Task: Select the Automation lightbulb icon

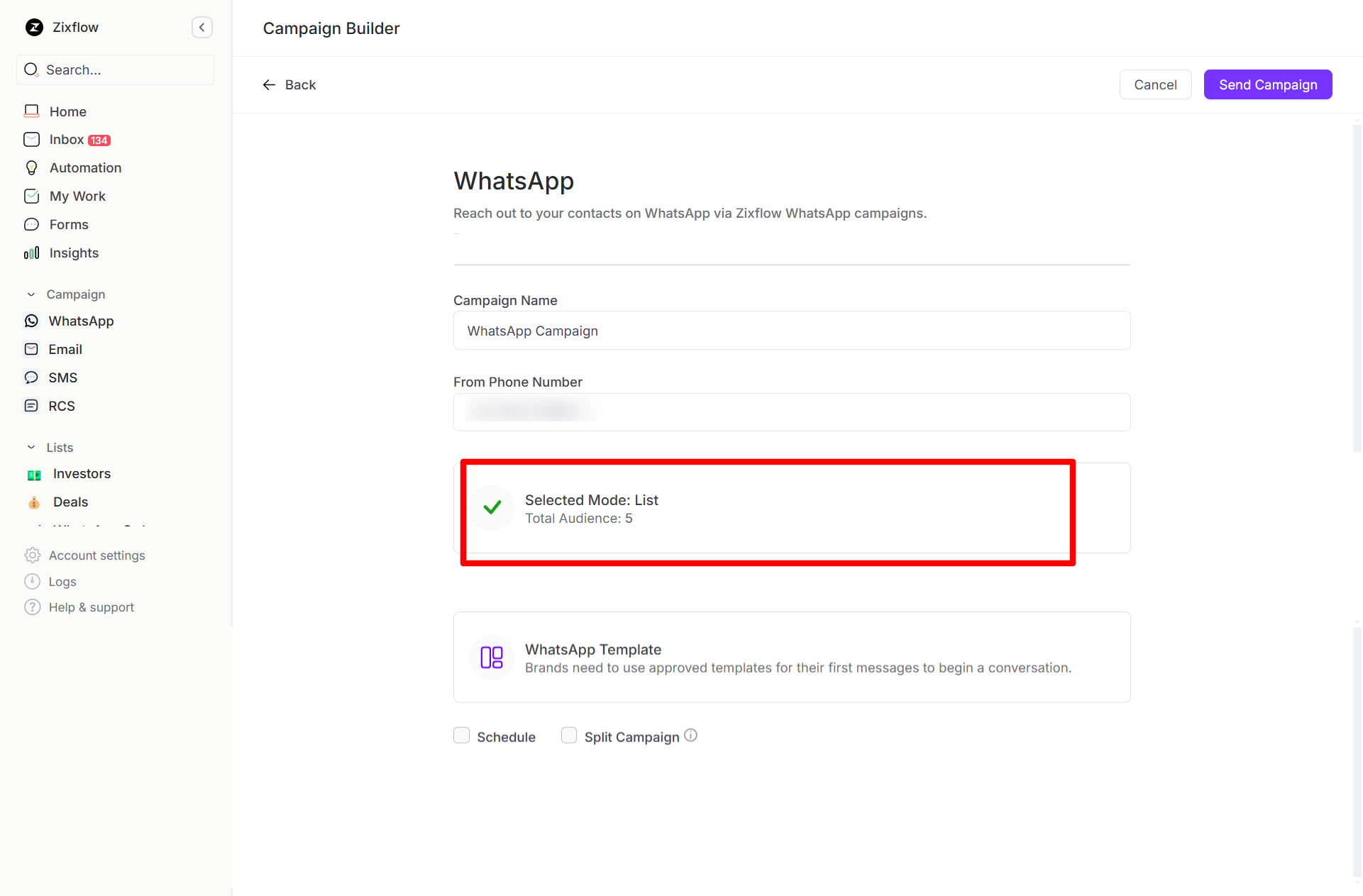Action: tap(31, 167)
